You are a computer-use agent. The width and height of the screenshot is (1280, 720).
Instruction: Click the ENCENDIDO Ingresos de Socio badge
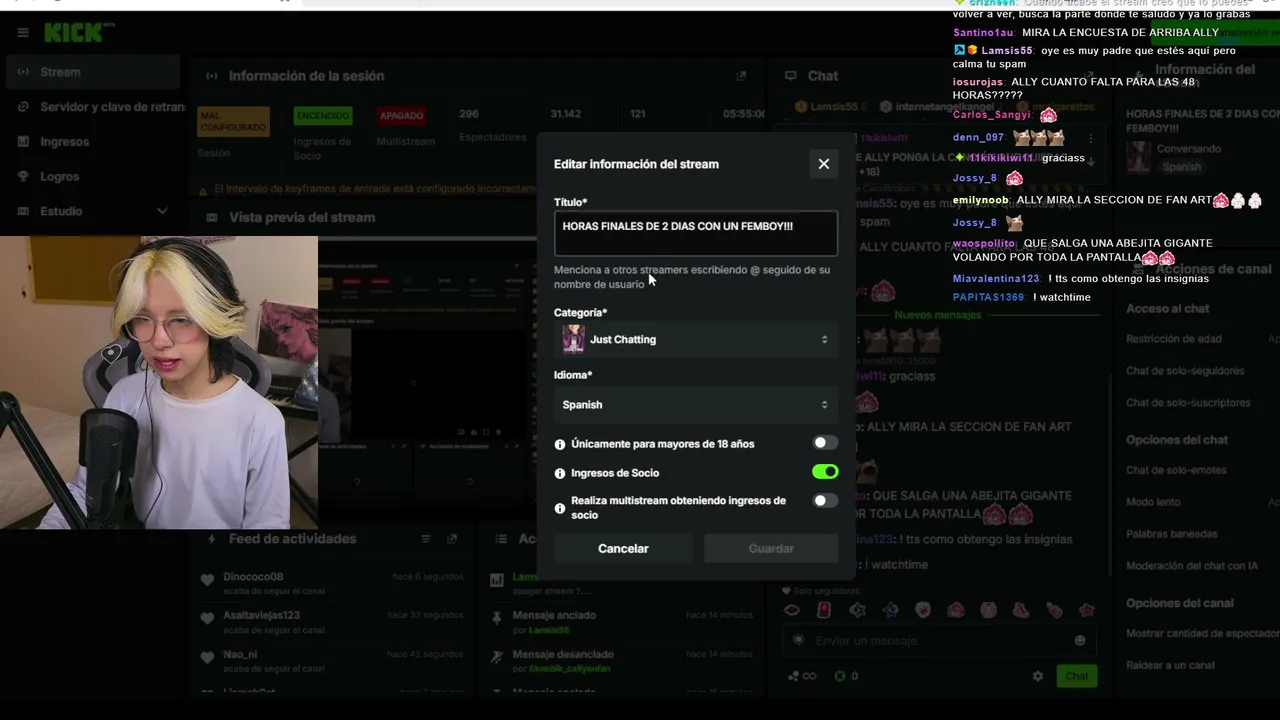point(323,116)
